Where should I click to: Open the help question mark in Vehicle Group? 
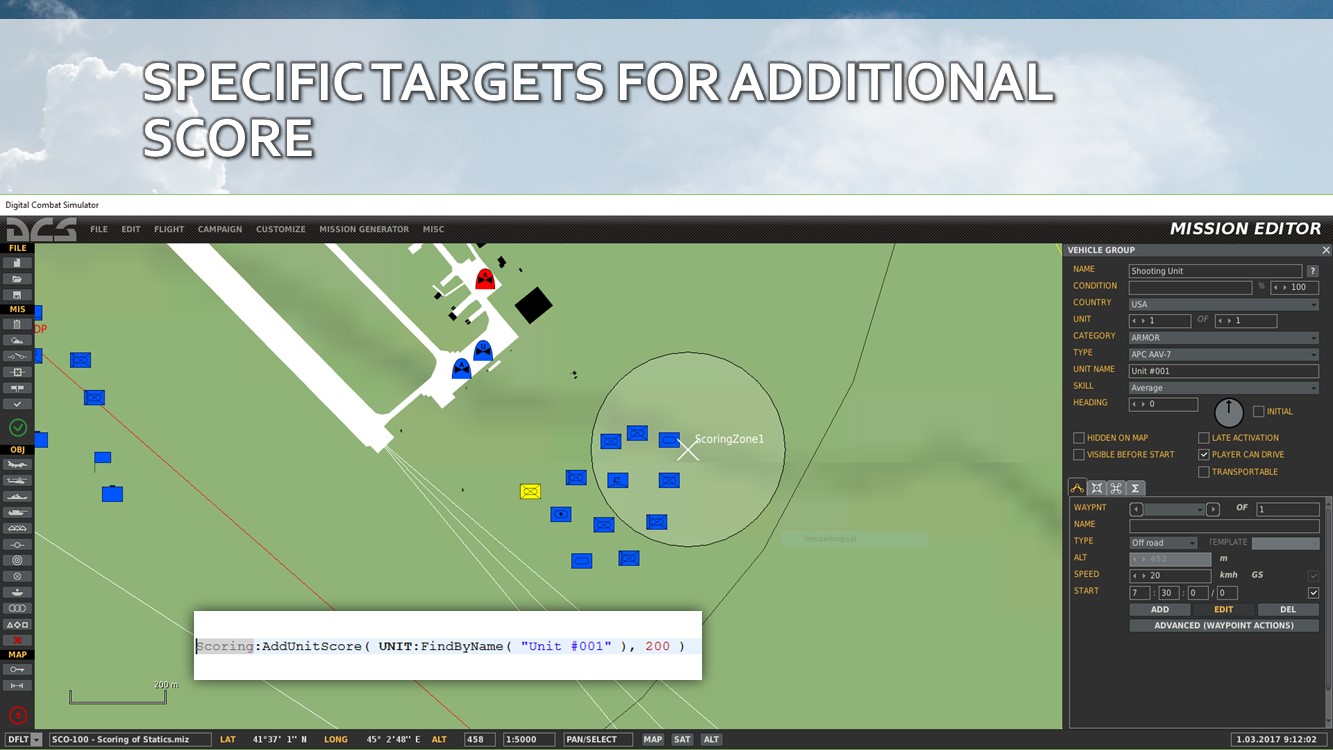[x=1312, y=271]
